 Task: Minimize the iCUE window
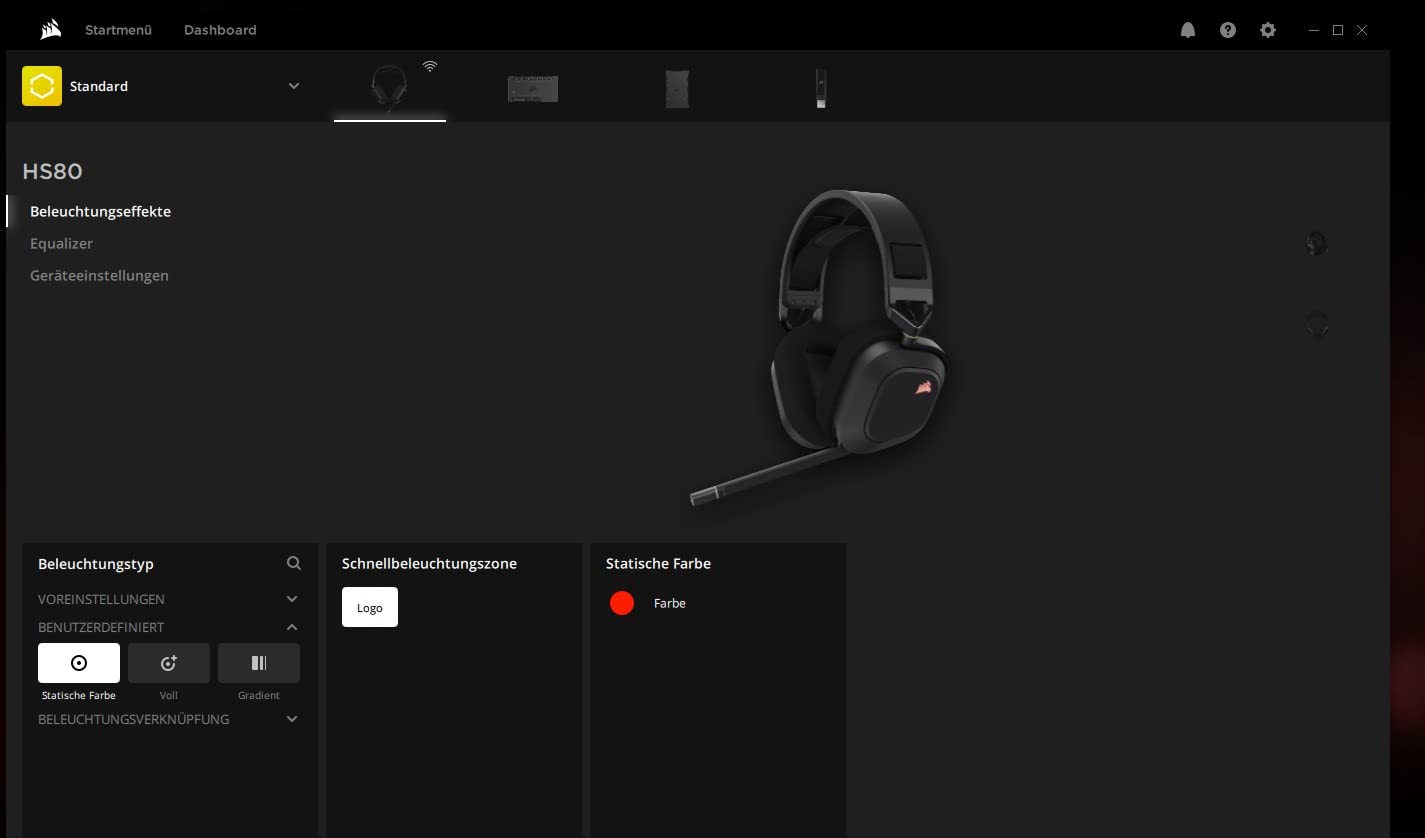(x=1314, y=30)
